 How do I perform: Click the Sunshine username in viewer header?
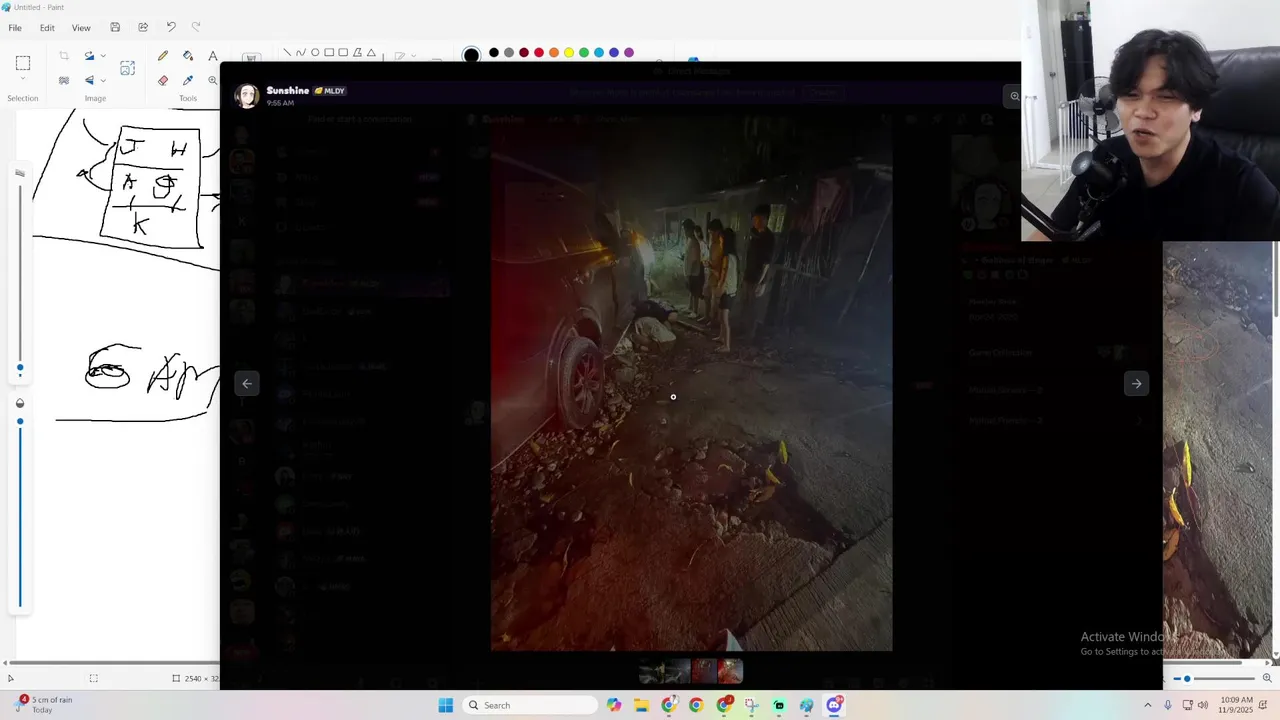click(288, 90)
